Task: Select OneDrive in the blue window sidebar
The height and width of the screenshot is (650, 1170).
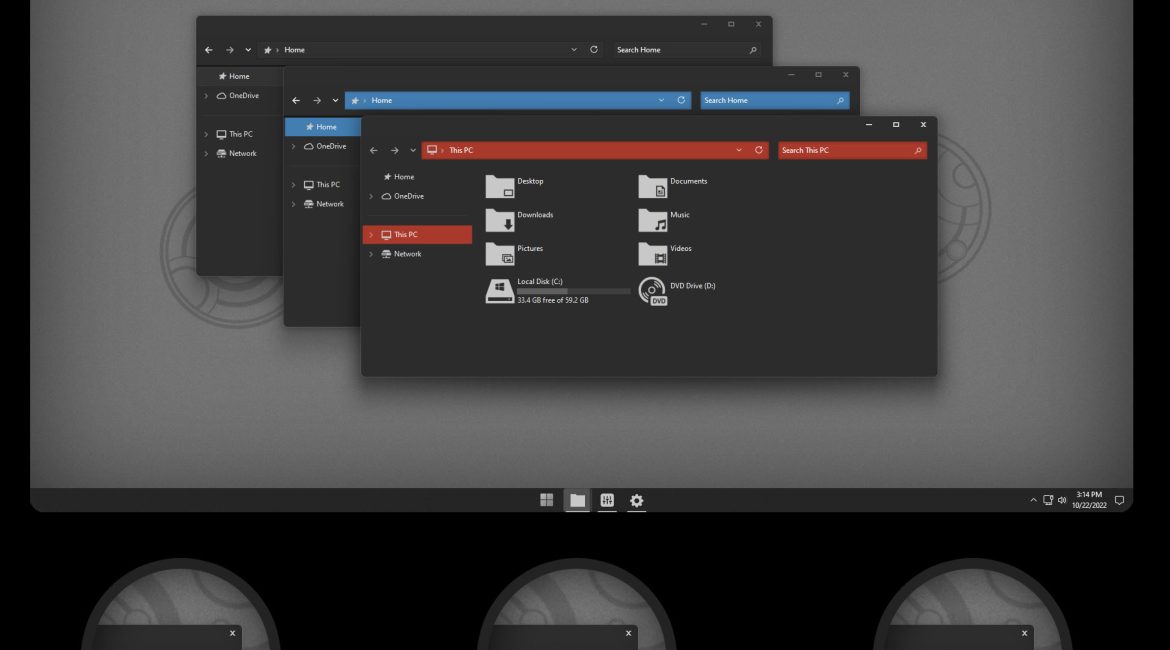Action: (323, 146)
